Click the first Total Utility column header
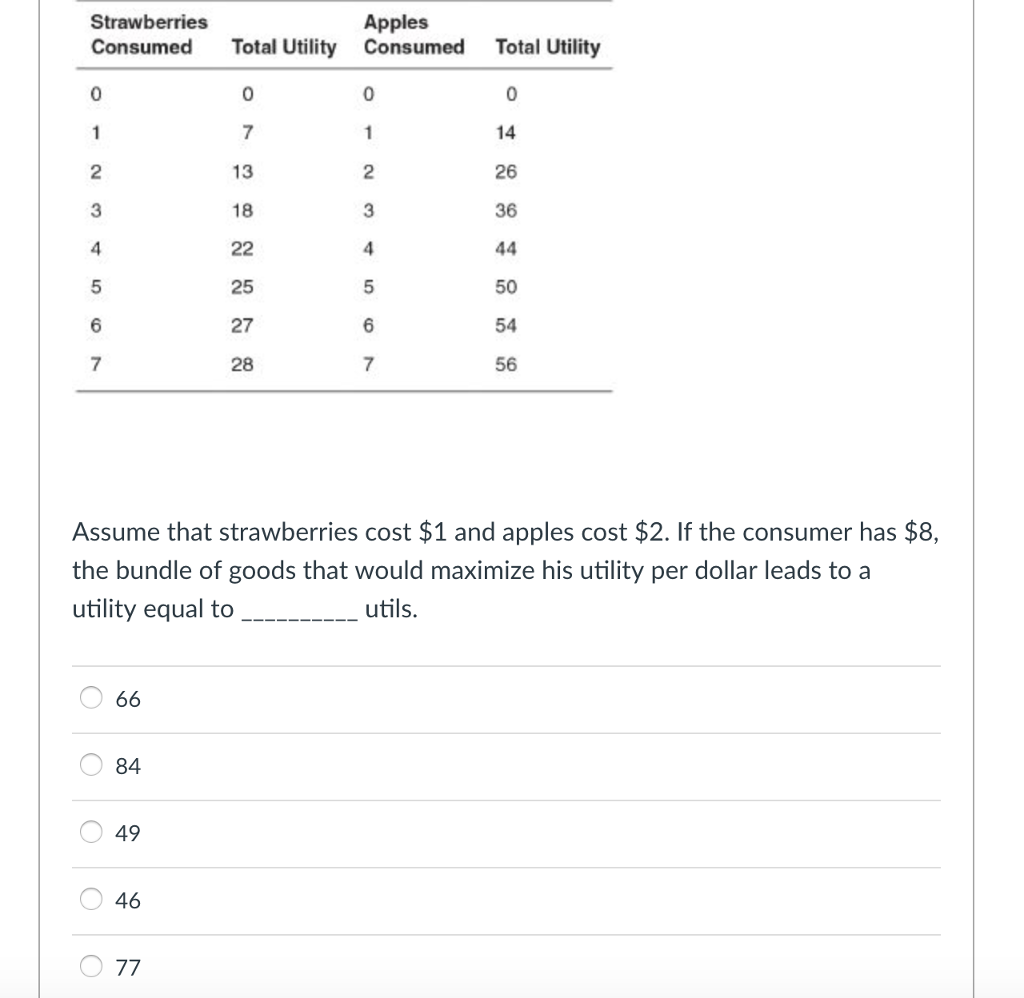The image size is (1024, 998). coord(282,46)
